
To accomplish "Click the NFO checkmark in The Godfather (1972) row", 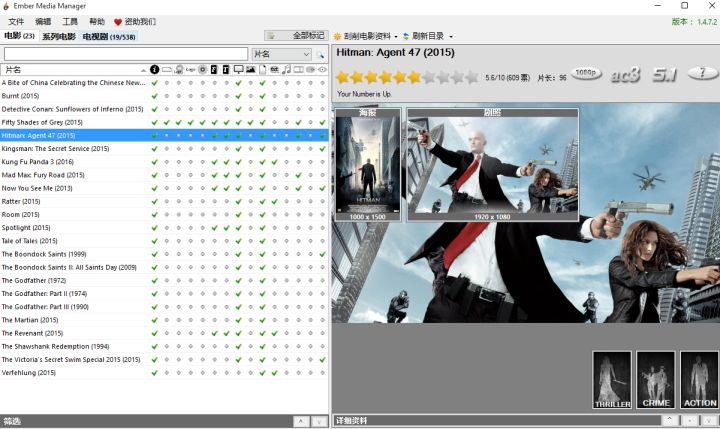I will [x=155, y=281].
